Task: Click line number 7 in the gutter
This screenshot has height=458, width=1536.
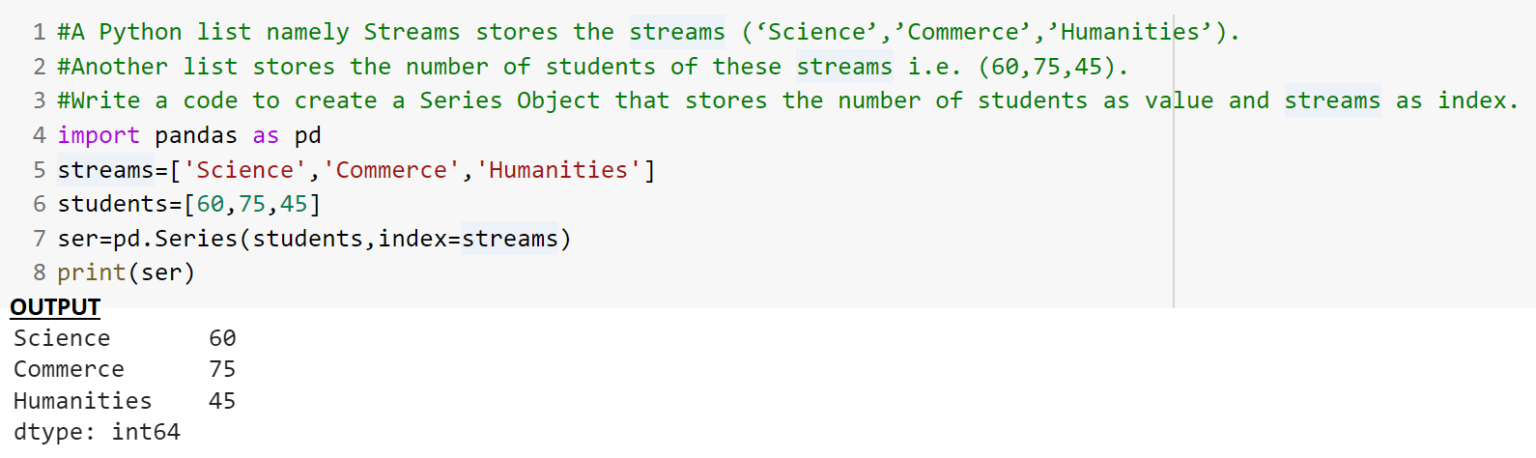Action: point(38,239)
